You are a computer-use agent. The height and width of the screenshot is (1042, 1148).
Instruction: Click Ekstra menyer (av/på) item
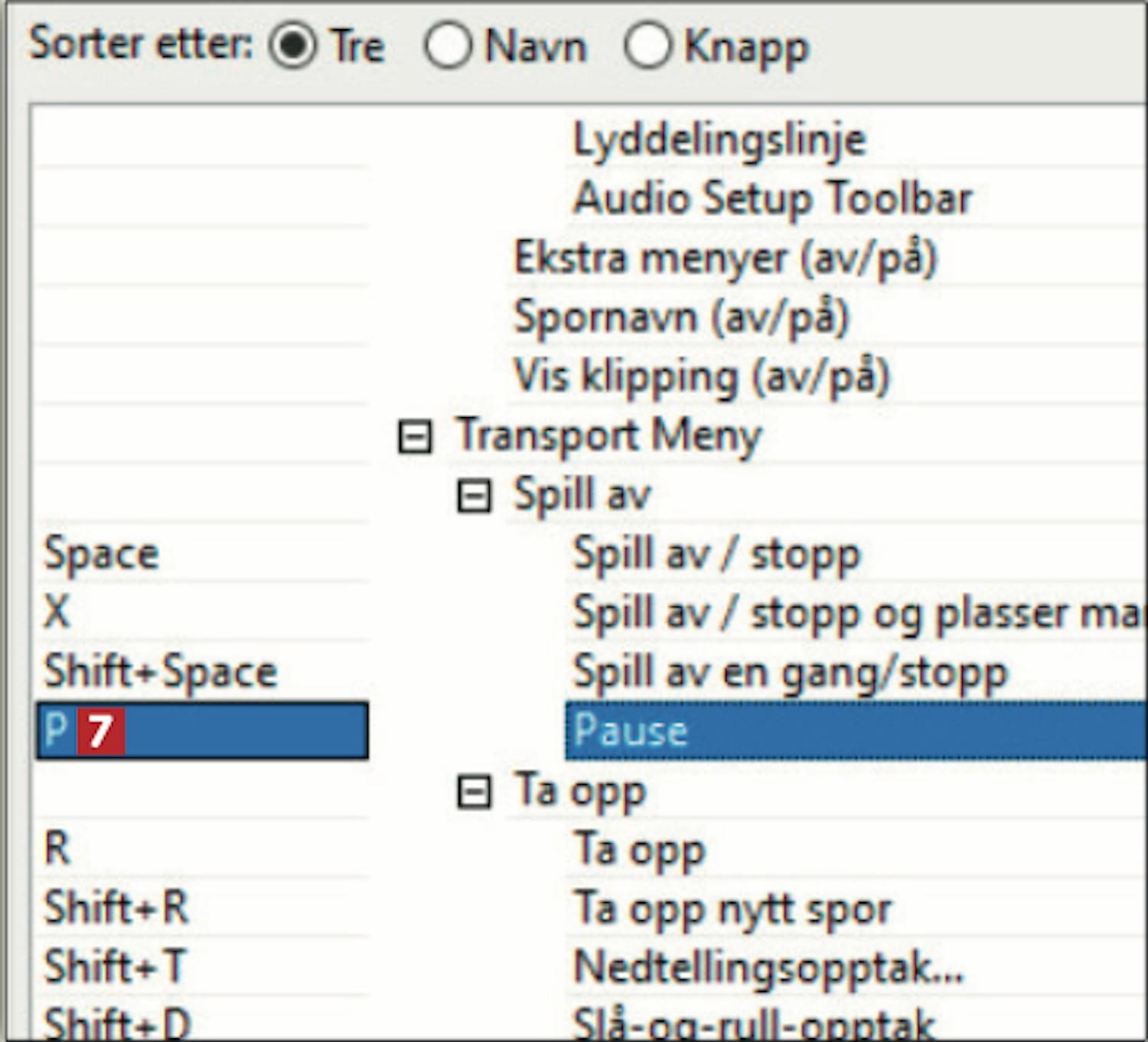point(724,259)
